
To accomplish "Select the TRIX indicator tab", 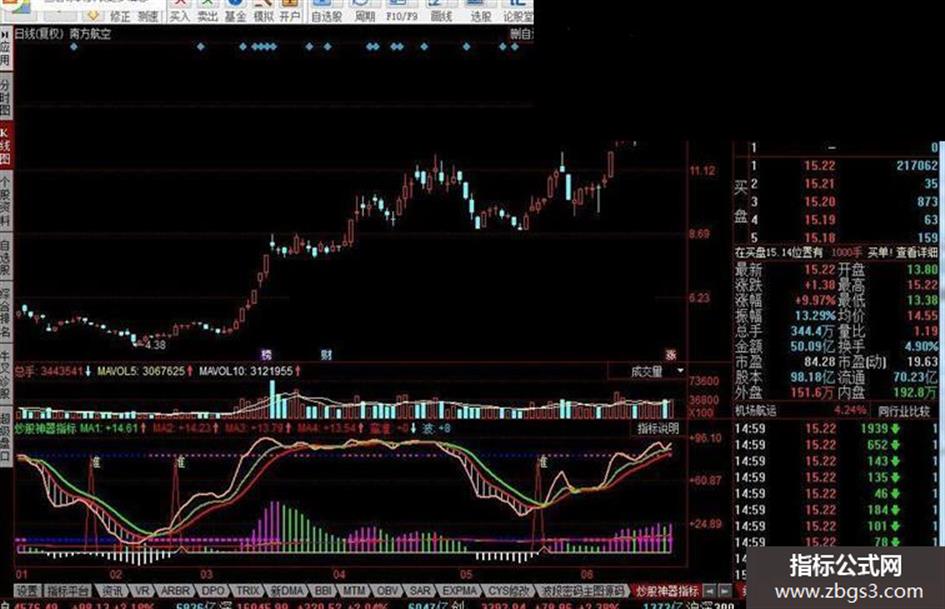I will (248, 591).
